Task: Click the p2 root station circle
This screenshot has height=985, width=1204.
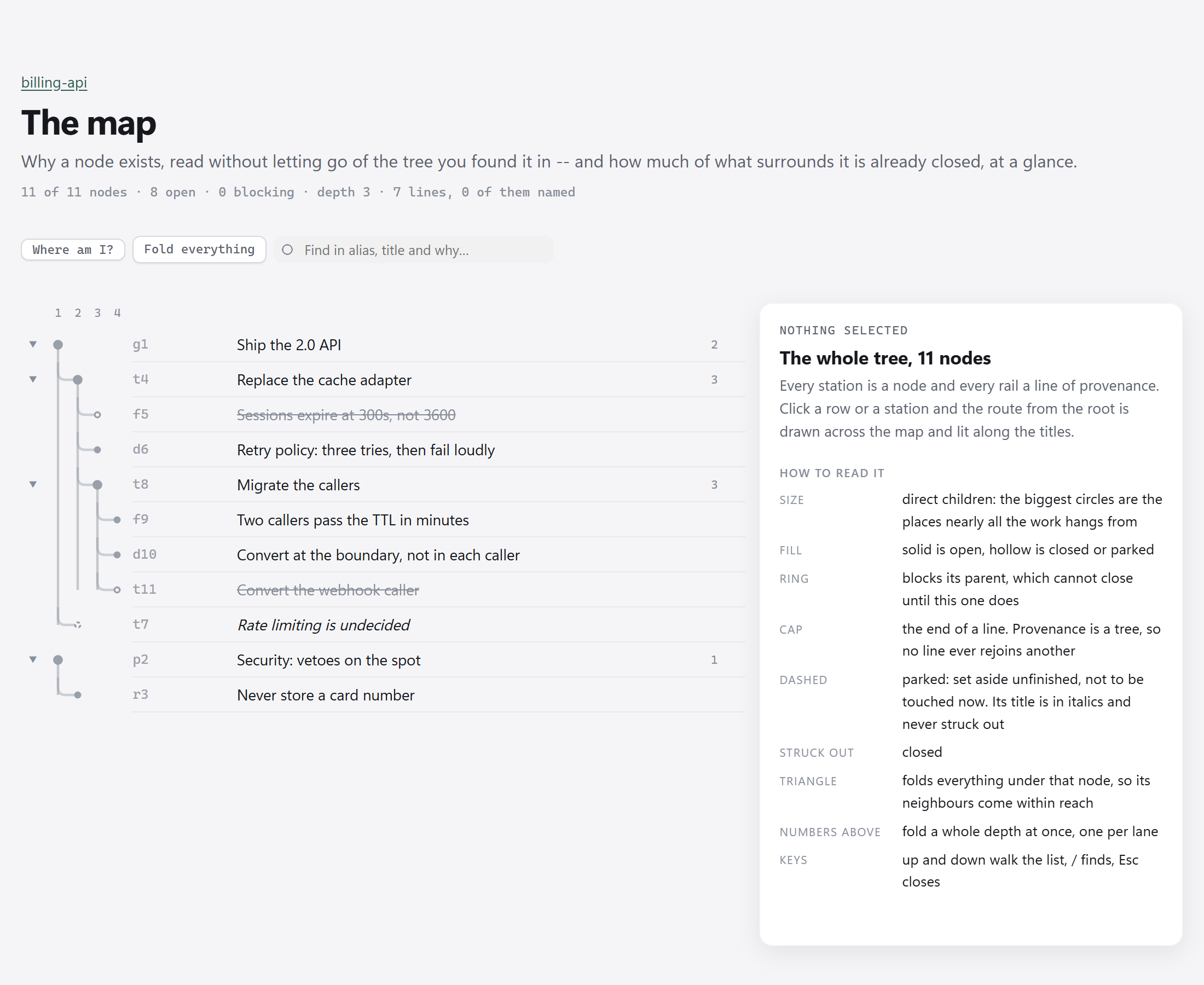Action: [x=58, y=660]
